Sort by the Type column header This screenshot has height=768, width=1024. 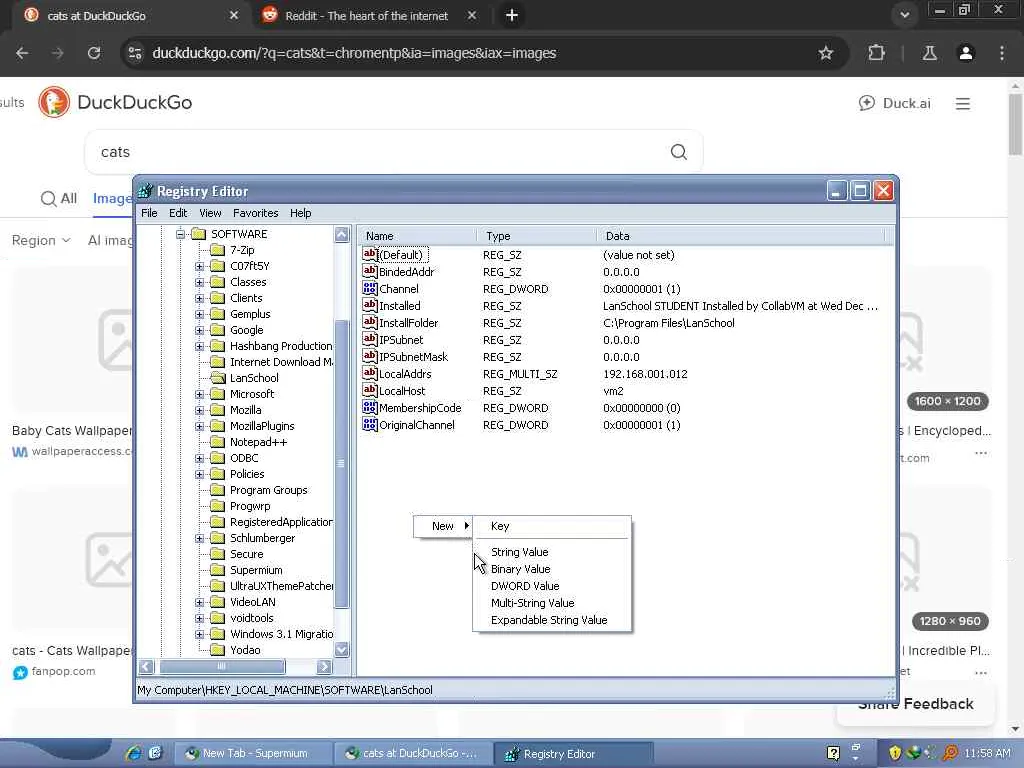536,236
